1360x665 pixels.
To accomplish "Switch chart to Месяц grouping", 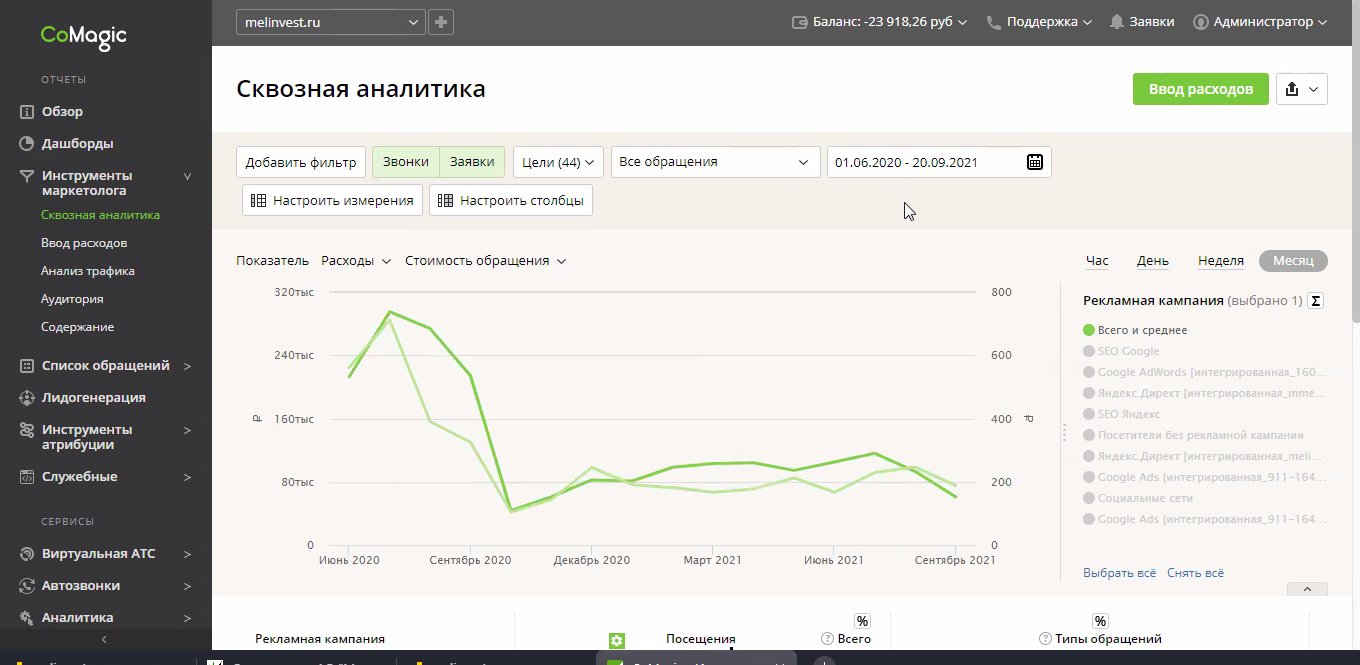I will [x=1293, y=261].
